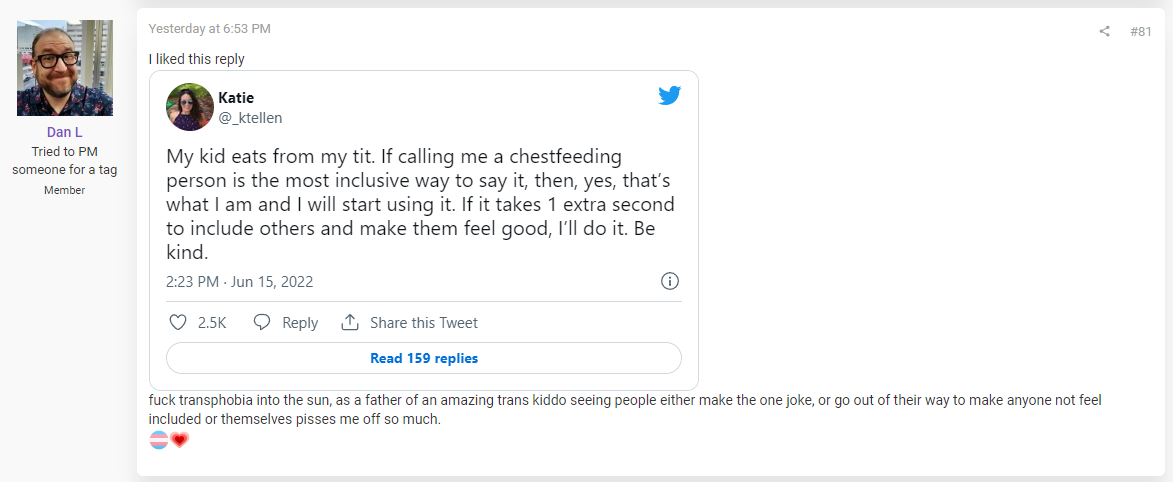Click the Katie display name in tweet
The width and height of the screenshot is (1173, 482).
(x=236, y=98)
